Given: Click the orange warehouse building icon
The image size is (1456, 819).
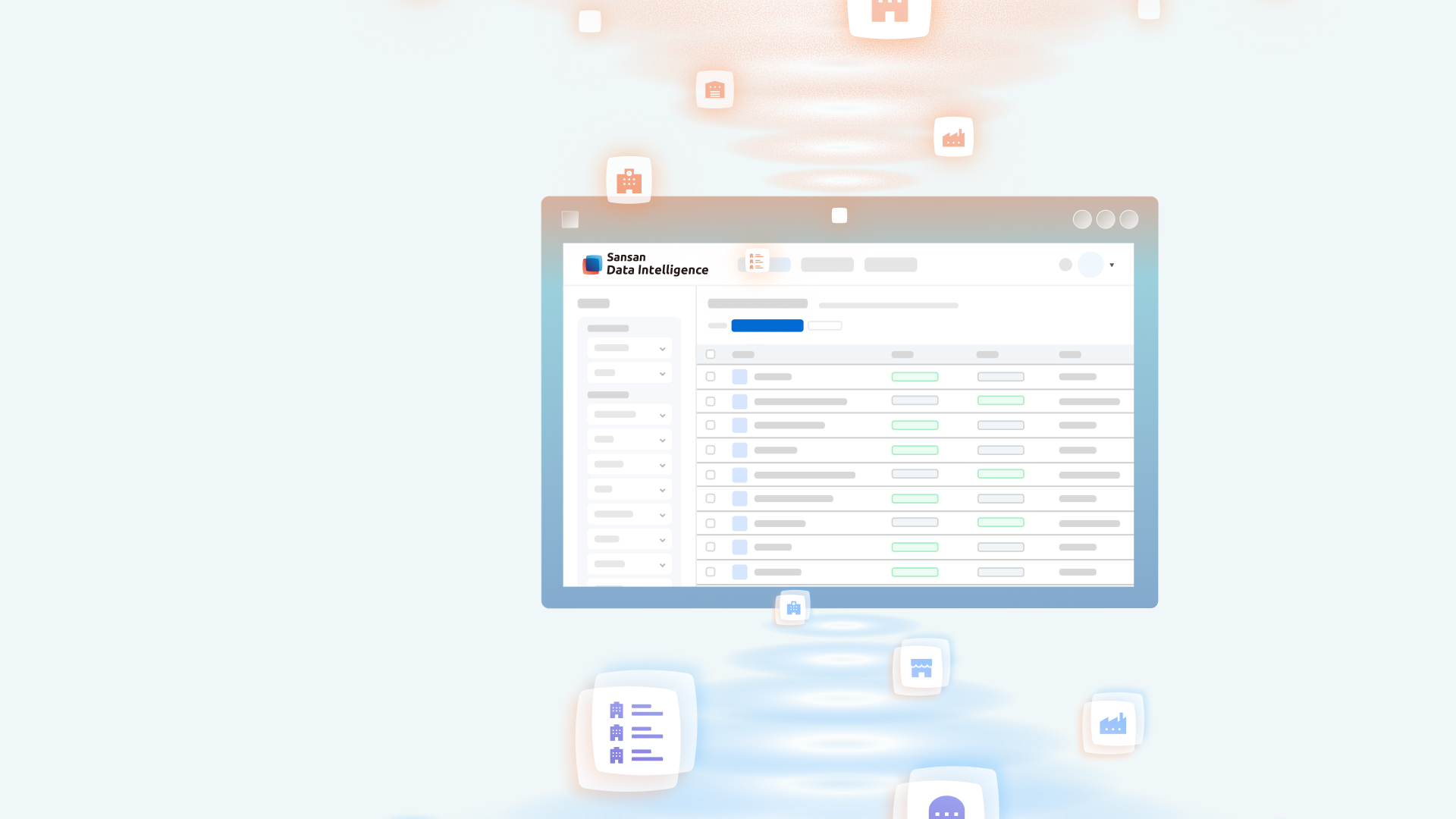Looking at the screenshot, I should 714,90.
